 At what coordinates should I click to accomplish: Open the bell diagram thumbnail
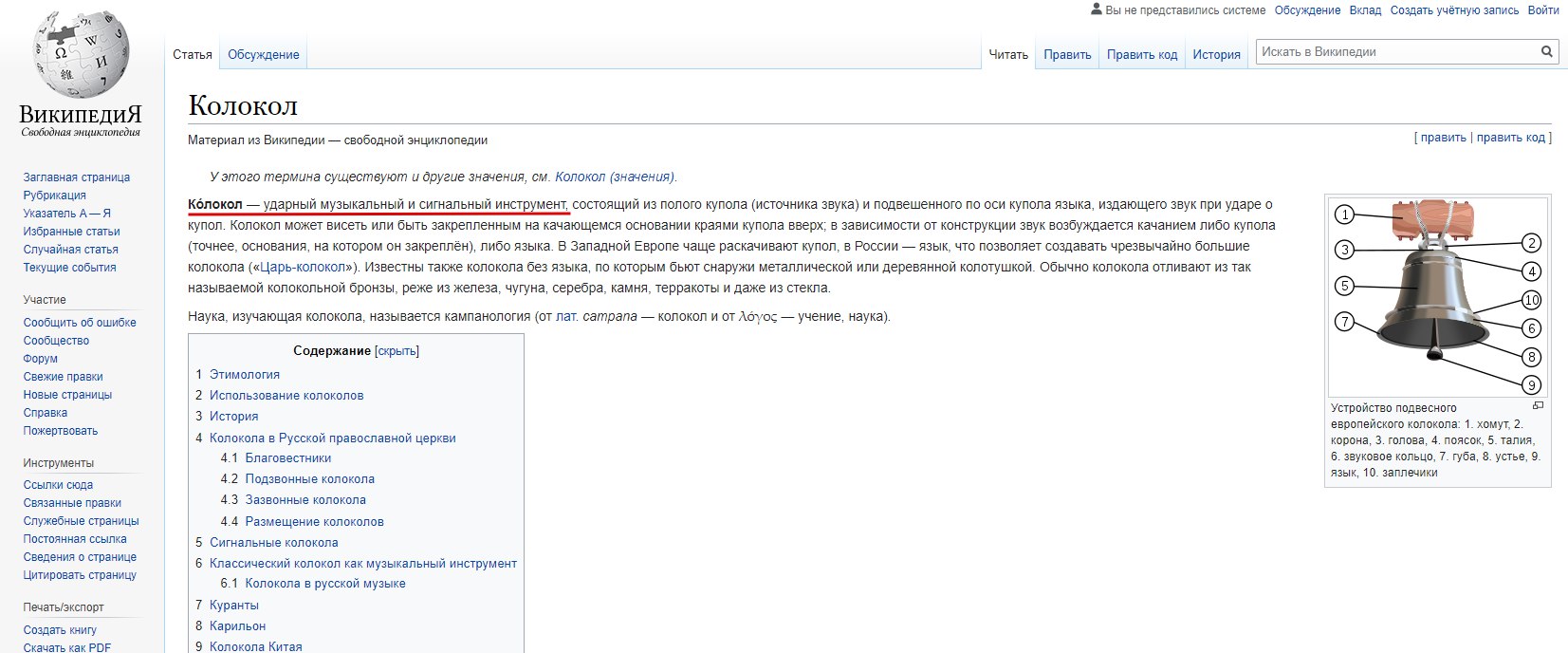[x=1438, y=297]
